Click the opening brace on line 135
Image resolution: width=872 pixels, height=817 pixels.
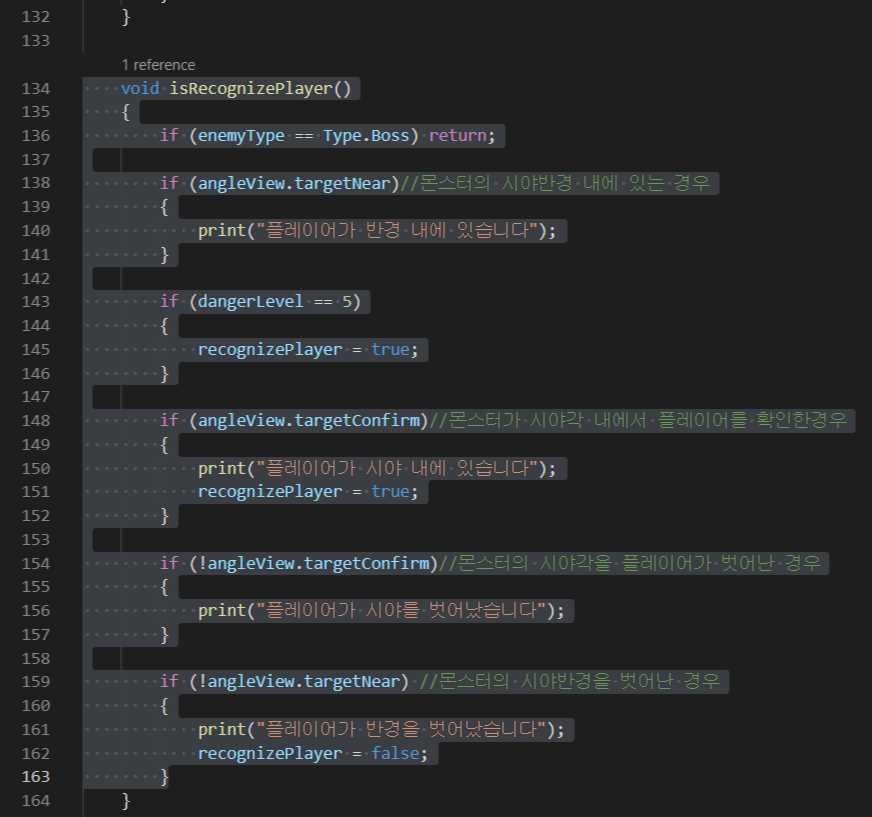click(x=126, y=112)
